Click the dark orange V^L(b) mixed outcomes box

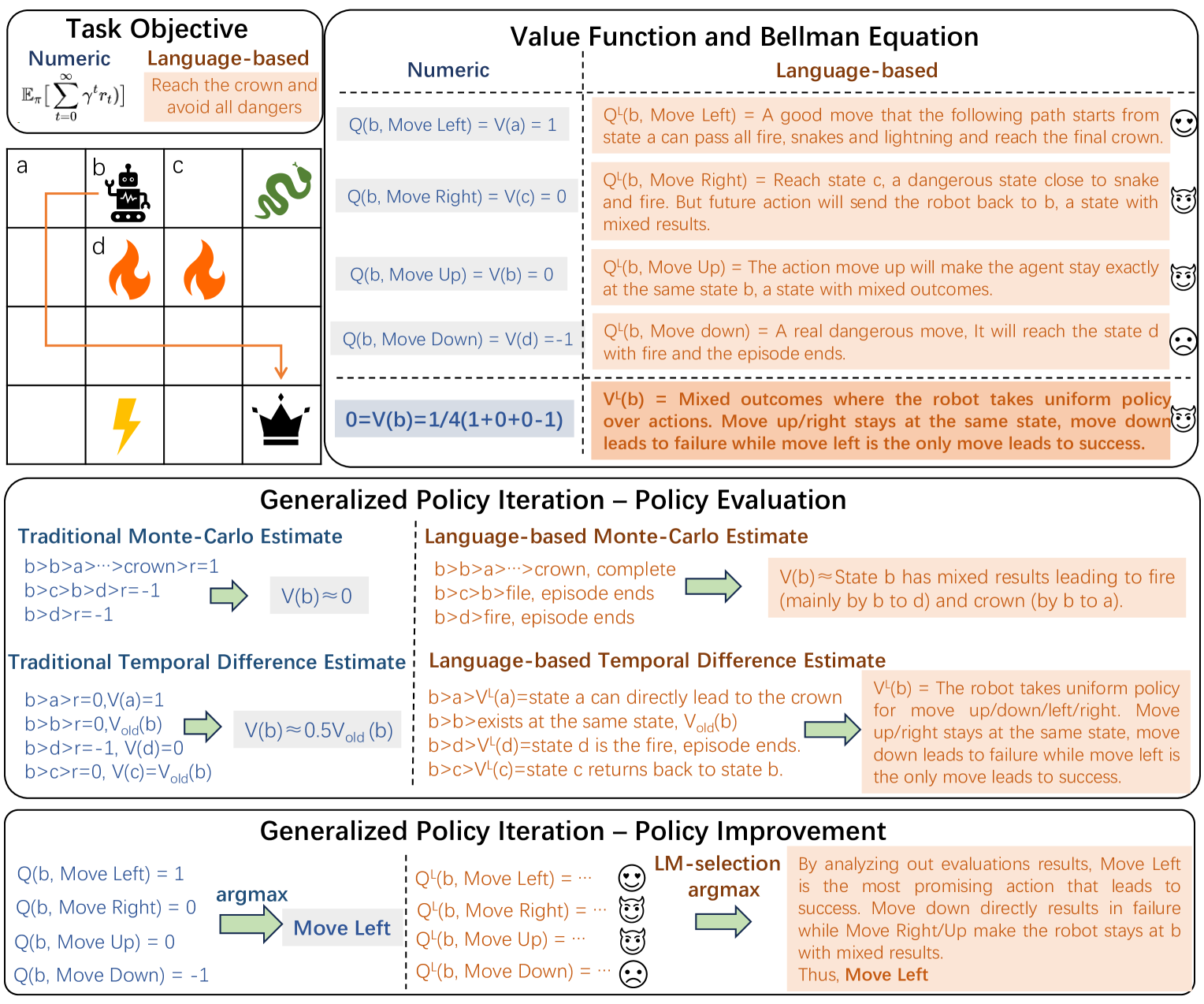tap(880, 421)
